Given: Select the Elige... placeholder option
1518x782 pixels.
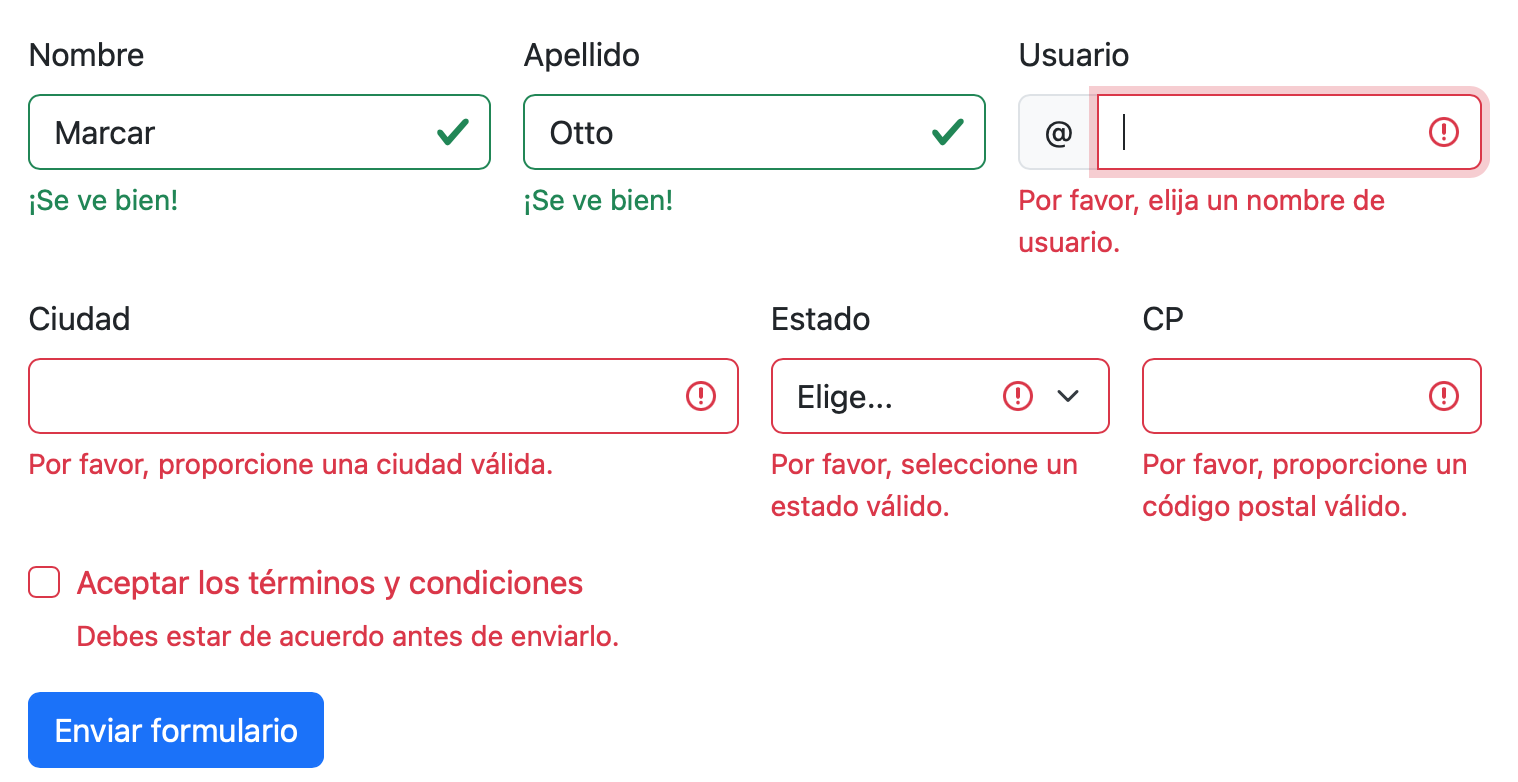Looking at the screenshot, I should (845, 396).
